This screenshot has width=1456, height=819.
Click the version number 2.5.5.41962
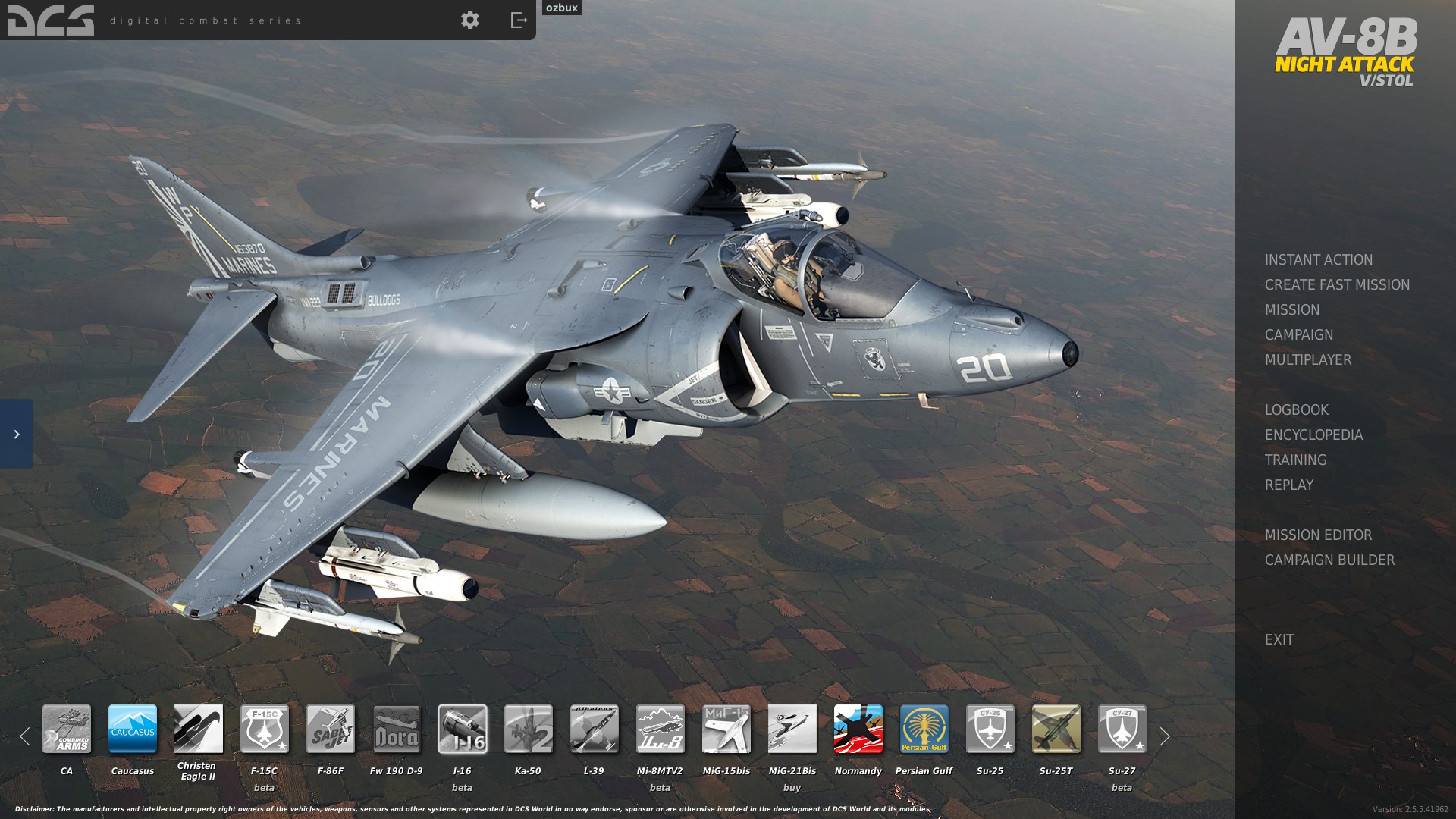point(1410,810)
